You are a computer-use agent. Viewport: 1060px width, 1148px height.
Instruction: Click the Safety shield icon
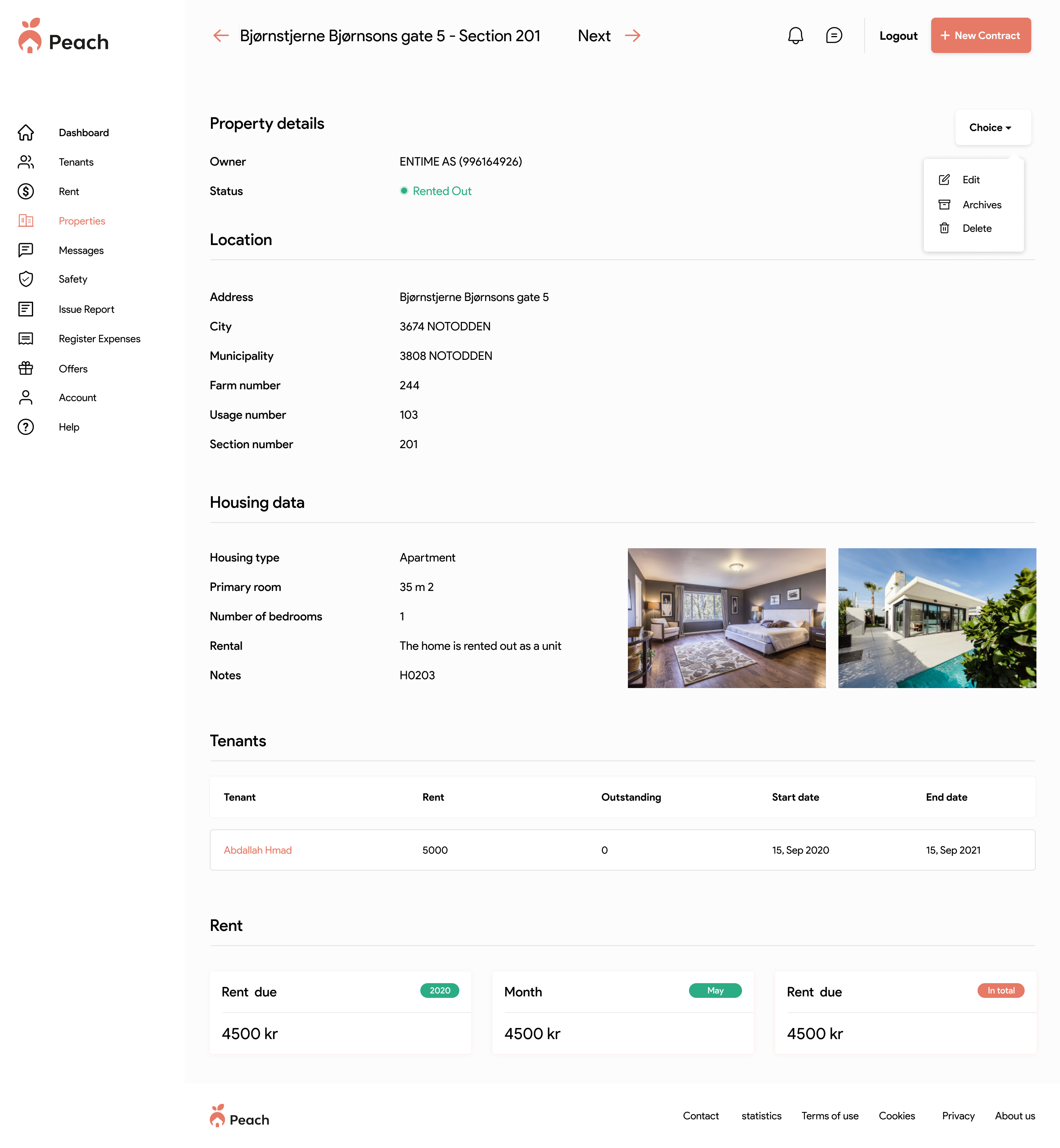coord(26,279)
